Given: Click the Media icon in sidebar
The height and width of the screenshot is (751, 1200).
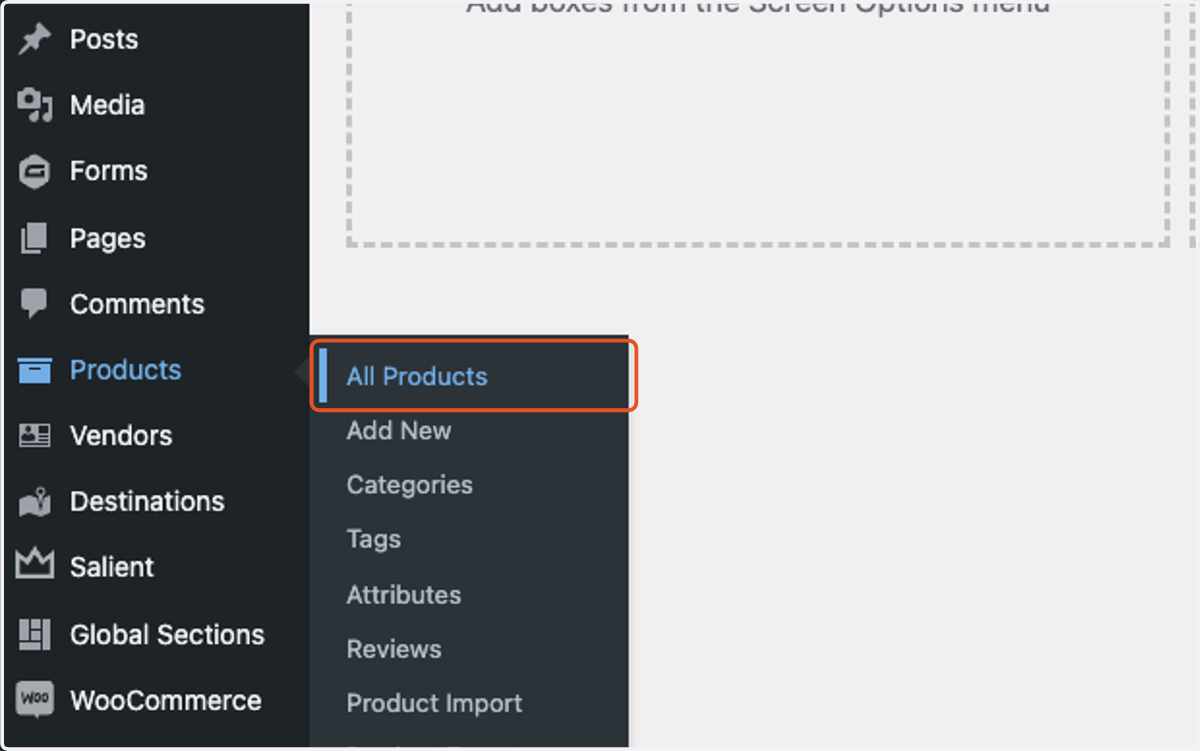Looking at the screenshot, I should click(35, 105).
